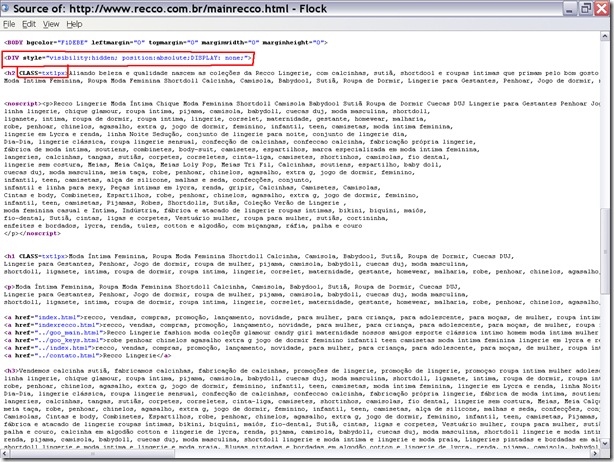Click the line starting 'lingerie sem costura, Meias'

(x=222, y=165)
